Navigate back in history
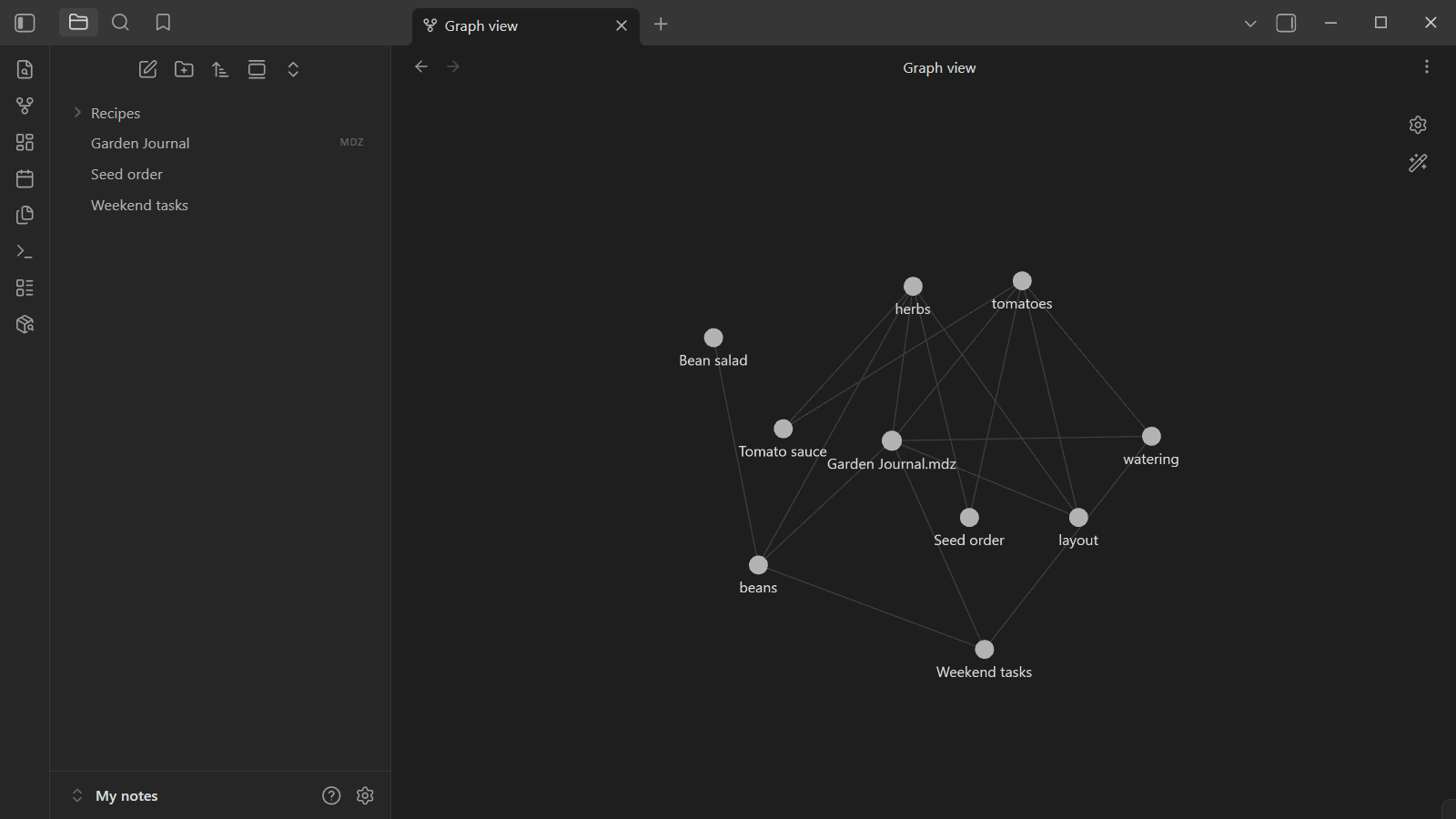Image resolution: width=1456 pixels, height=819 pixels. (420, 66)
